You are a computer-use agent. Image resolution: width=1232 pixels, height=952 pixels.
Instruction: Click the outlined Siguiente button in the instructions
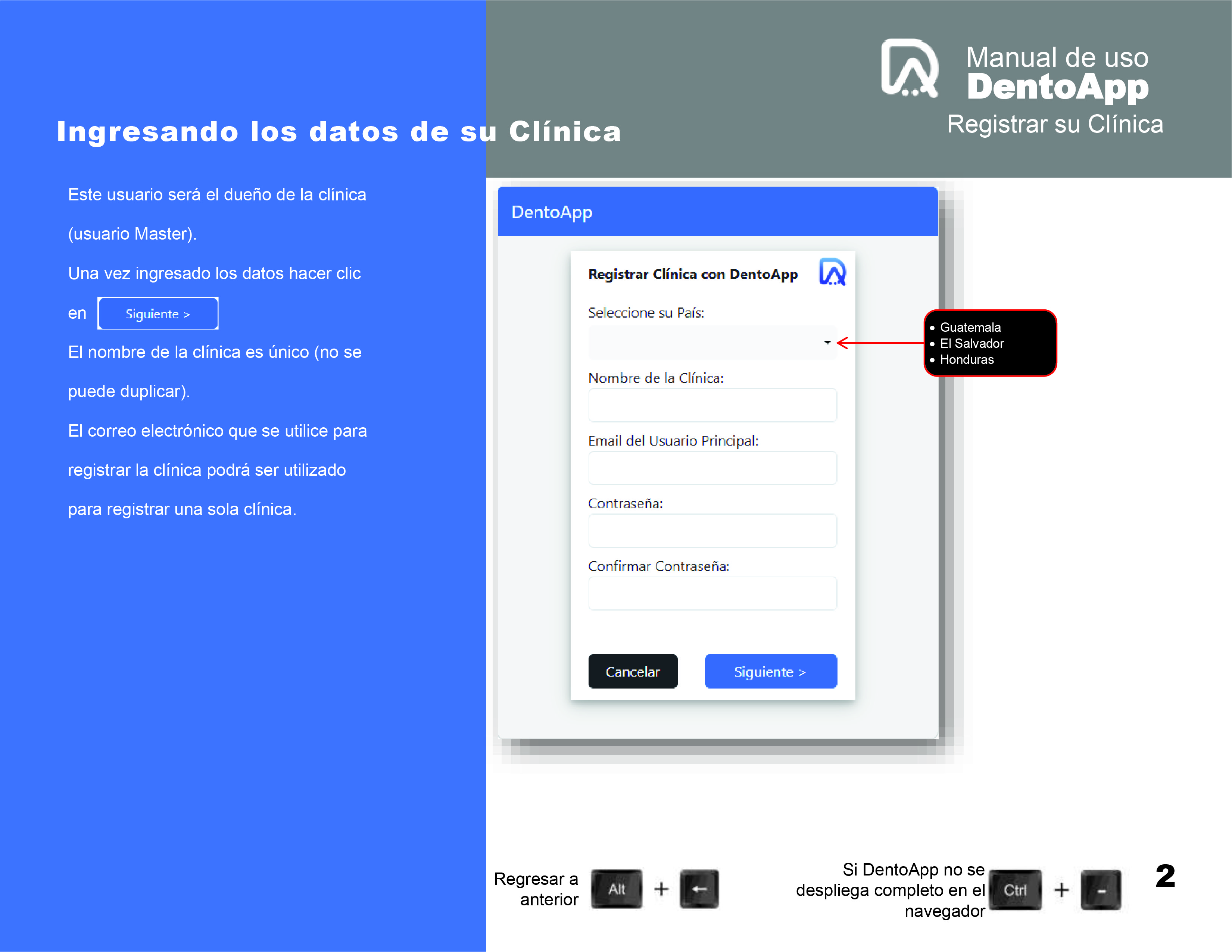(x=158, y=313)
